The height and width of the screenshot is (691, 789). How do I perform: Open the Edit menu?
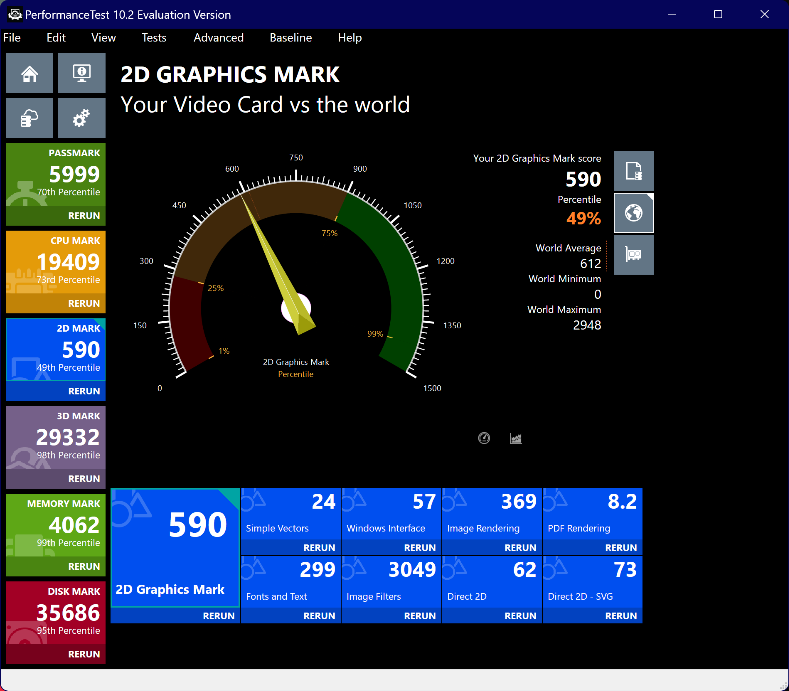tap(56, 38)
